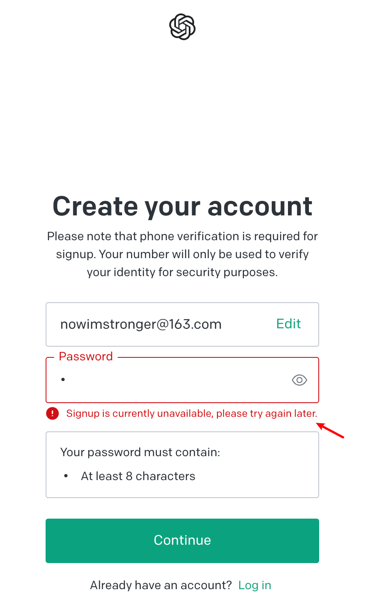379x600 pixels.
Task: Click the green Continue button
Action: tap(182, 540)
